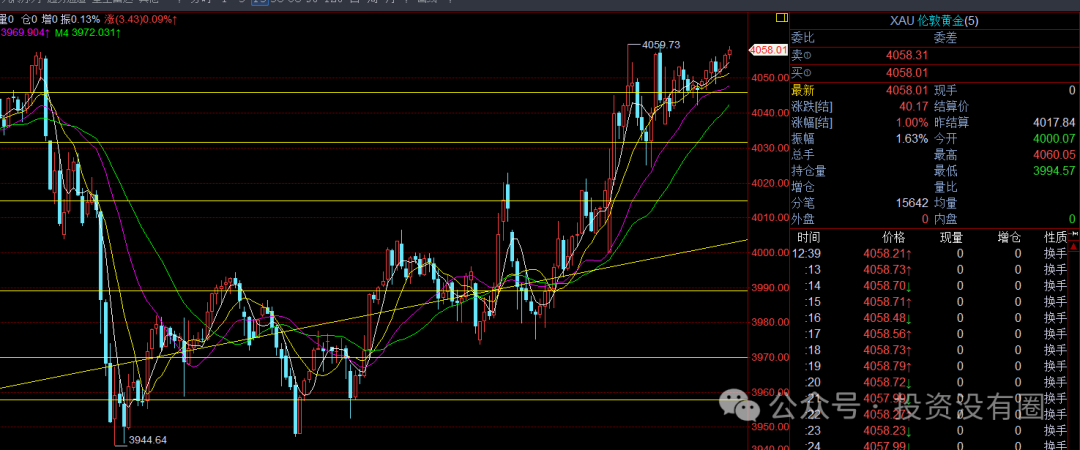Image resolution: width=1080 pixels, height=450 pixels.
Task: Click the 买① bid row label
Action: (801, 72)
